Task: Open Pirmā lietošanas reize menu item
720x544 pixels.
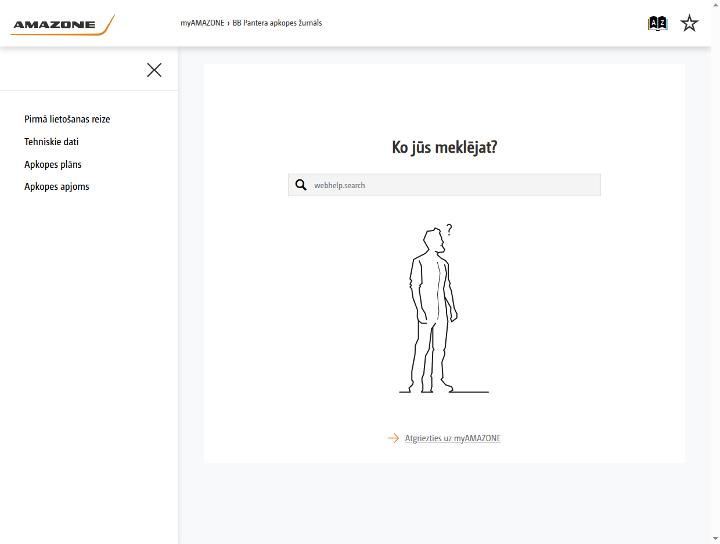Action: 67,119
